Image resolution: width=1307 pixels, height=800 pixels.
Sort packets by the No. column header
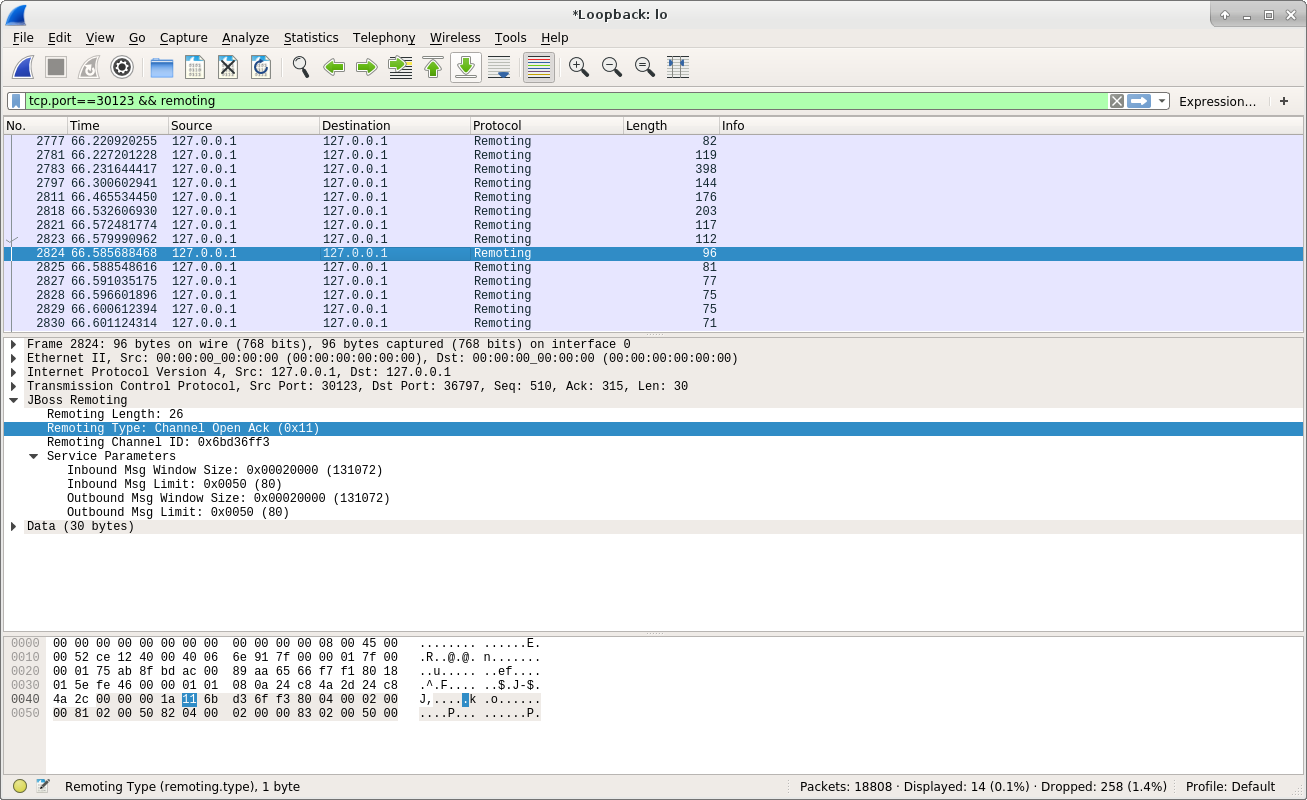point(35,125)
